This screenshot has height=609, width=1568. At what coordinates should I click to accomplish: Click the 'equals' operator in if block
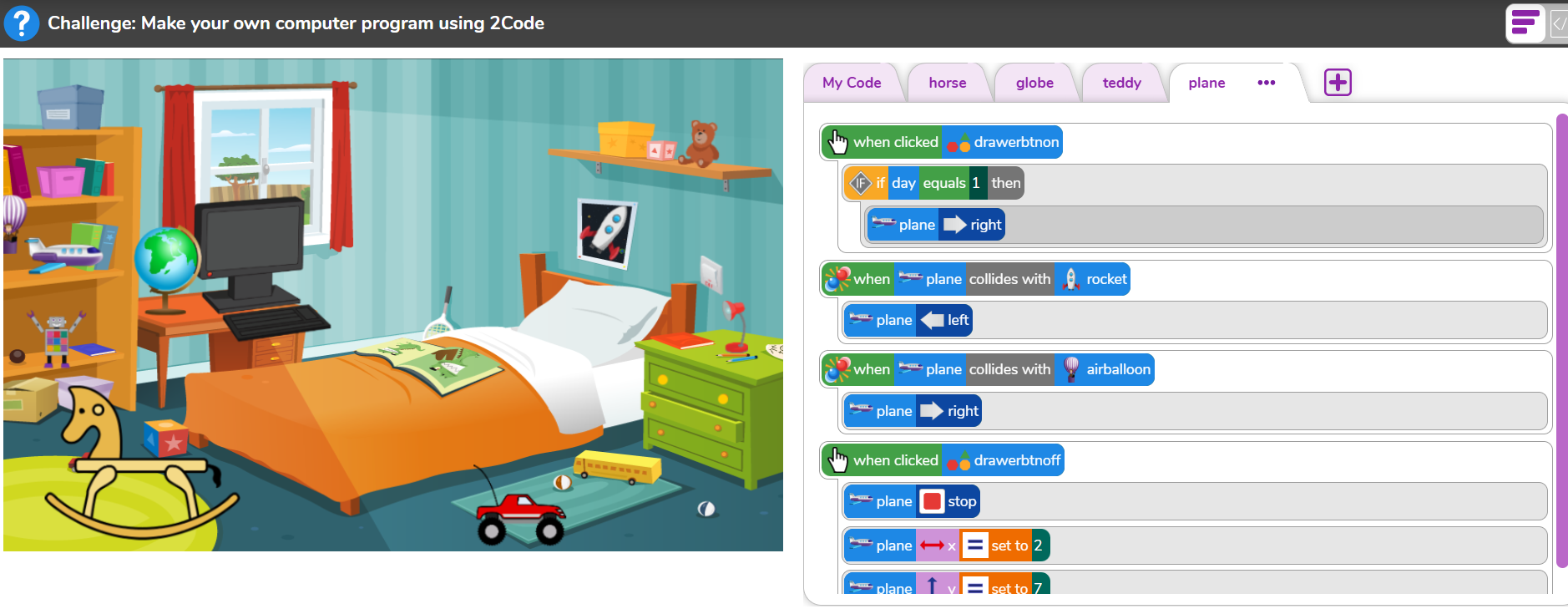click(x=943, y=183)
